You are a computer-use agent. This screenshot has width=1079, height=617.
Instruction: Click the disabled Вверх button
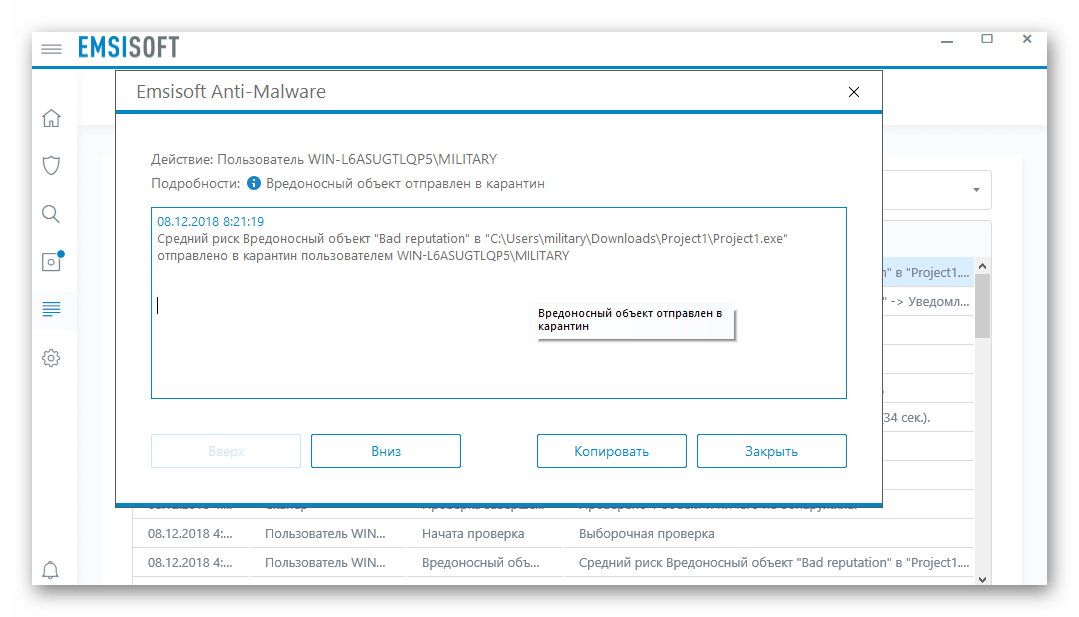226,451
